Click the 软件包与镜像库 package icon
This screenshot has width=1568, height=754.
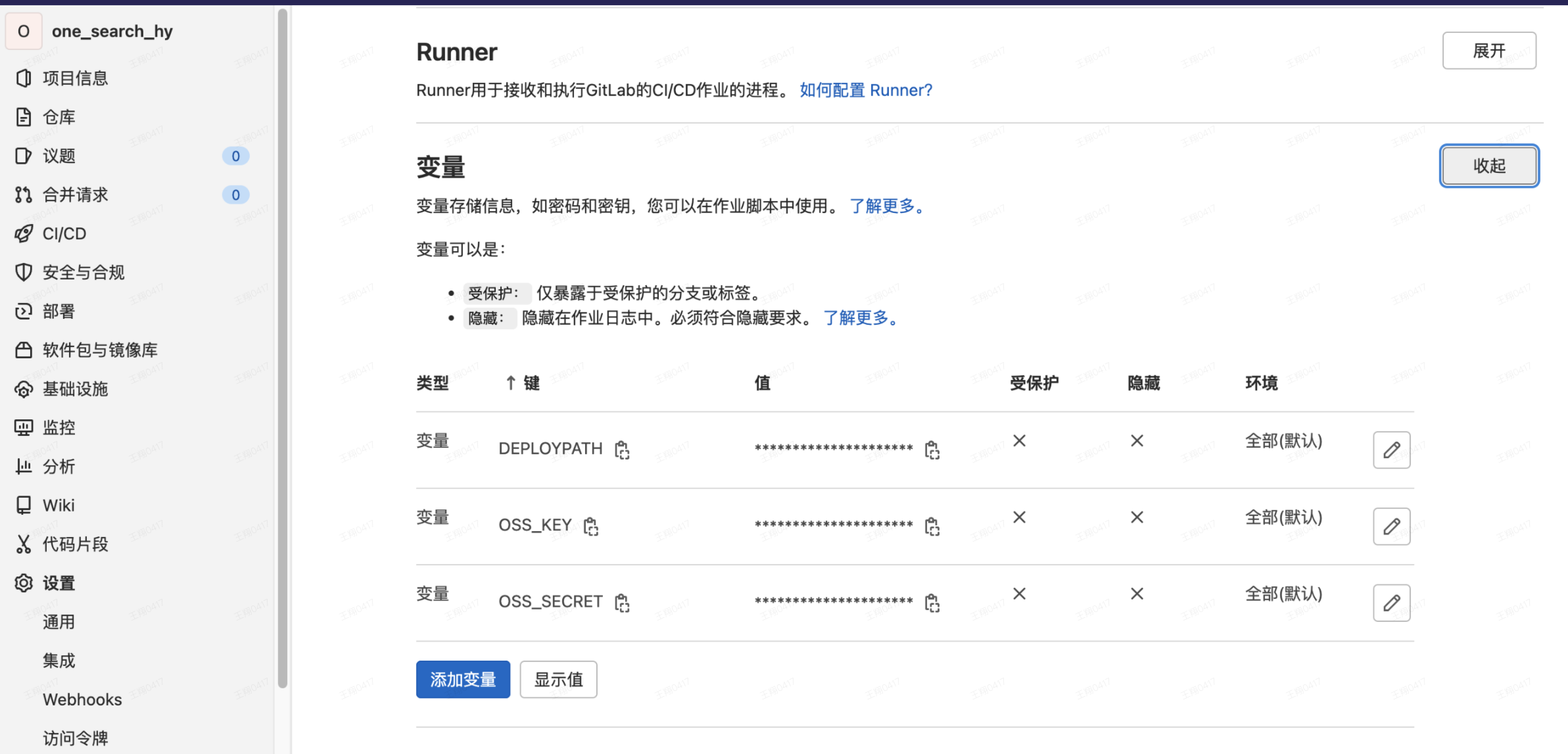click(24, 350)
